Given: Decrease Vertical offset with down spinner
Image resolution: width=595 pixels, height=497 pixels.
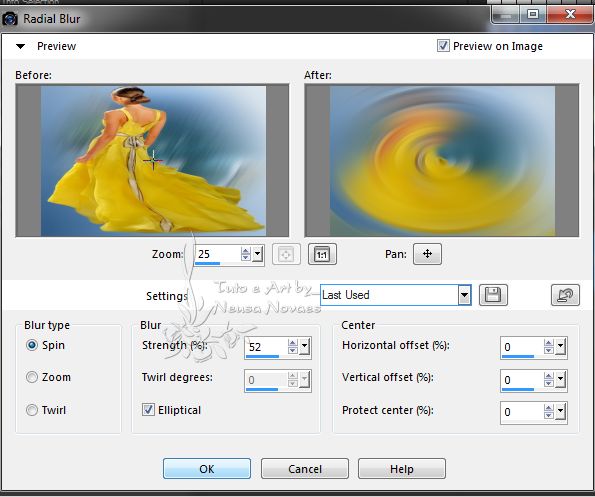Looking at the screenshot, I should tap(549, 383).
